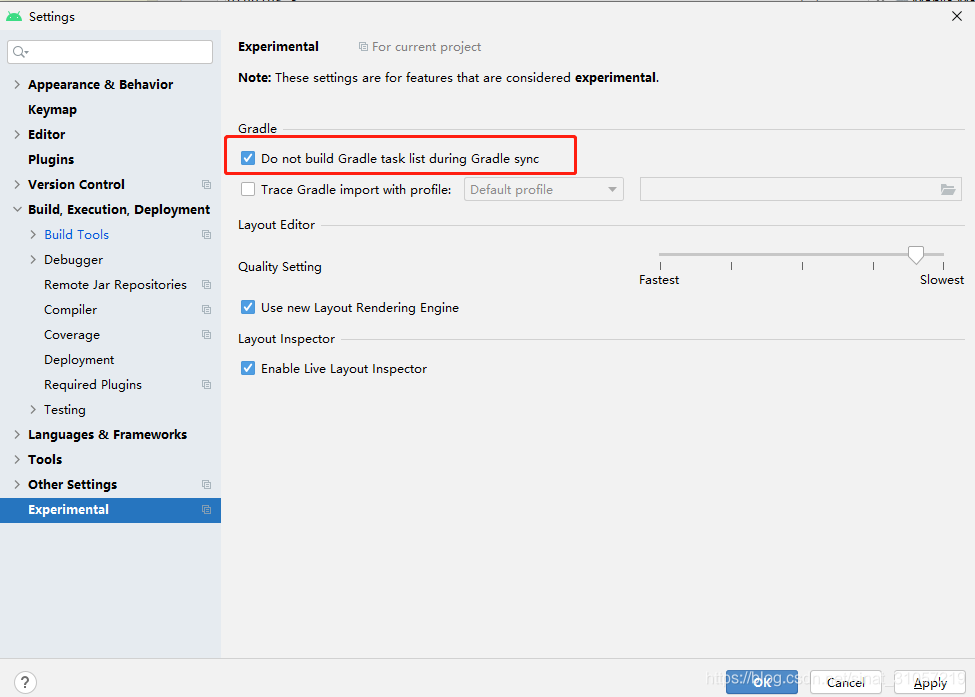Open Compiler settings page
975x697 pixels.
click(x=70, y=310)
